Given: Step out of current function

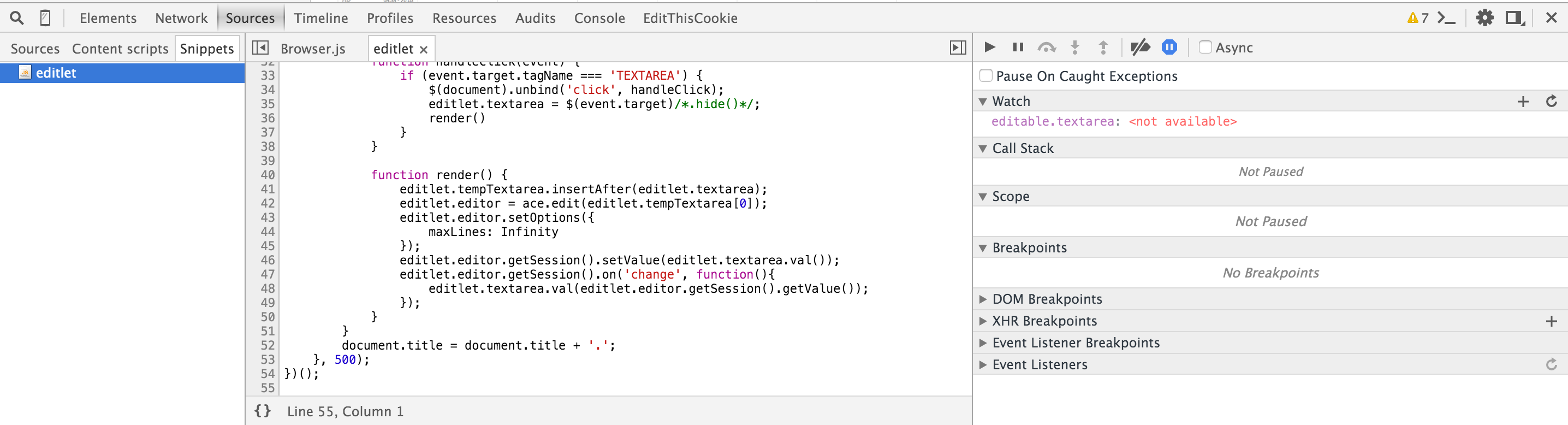Looking at the screenshot, I should click(x=1103, y=47).
